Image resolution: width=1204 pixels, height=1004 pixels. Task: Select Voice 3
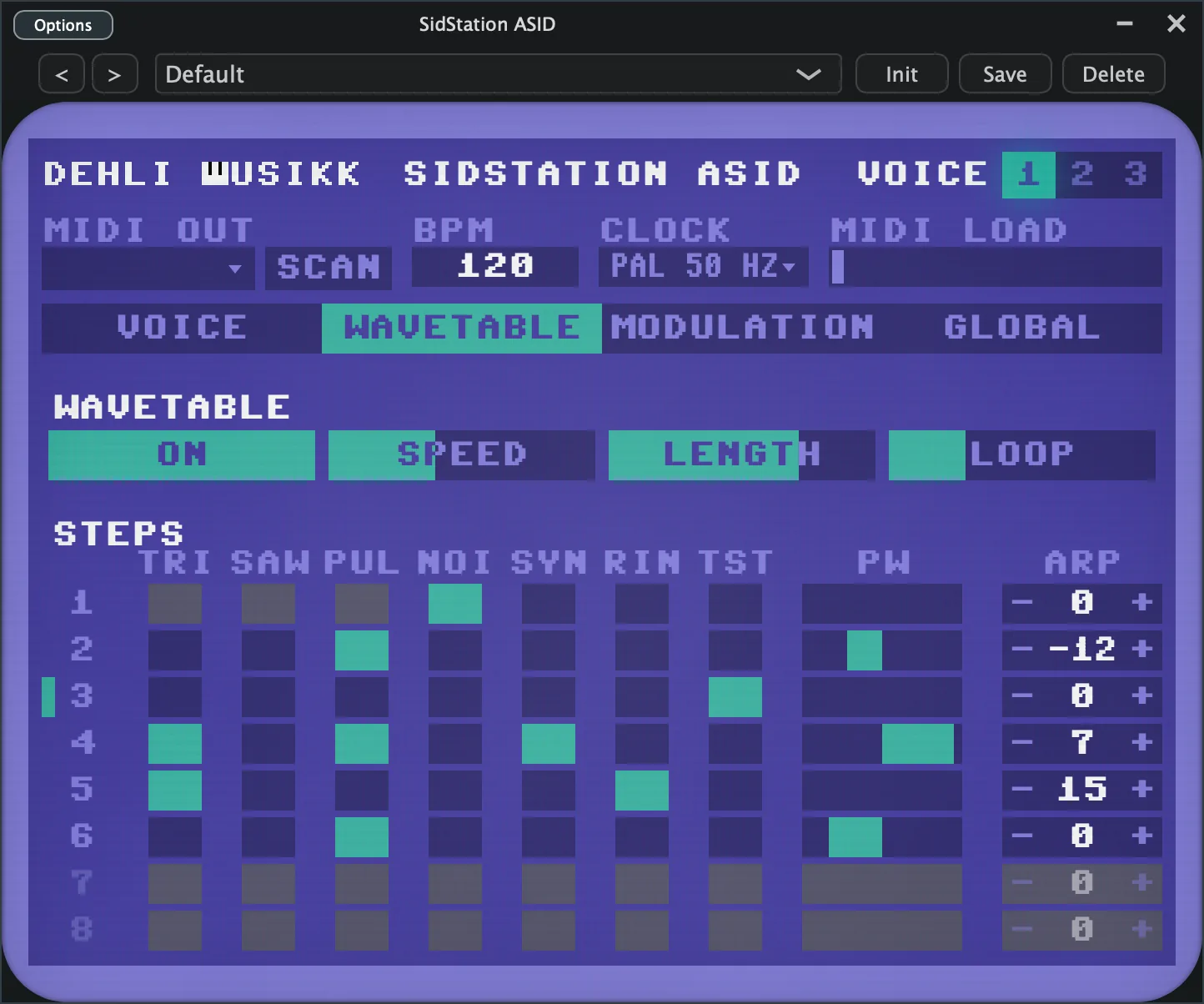pos(1136,174)
